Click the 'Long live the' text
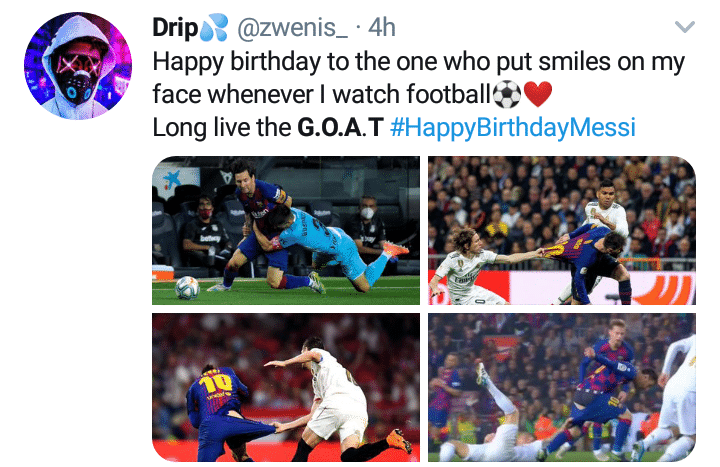720x467 pixels. (222, 127)
